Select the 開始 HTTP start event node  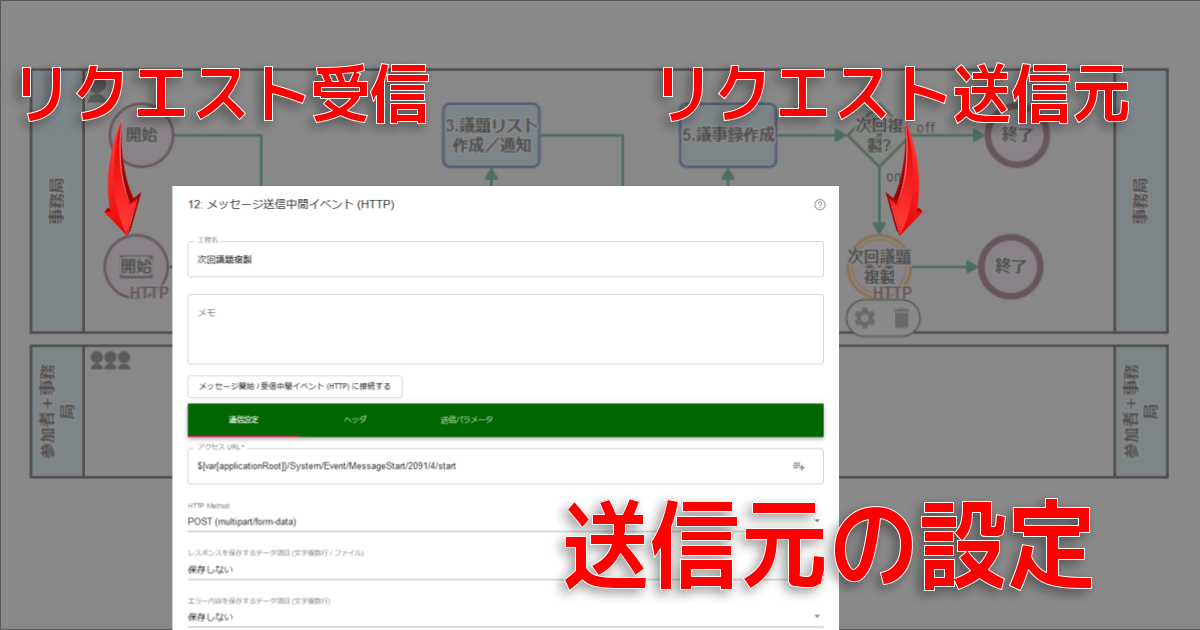point(135,267)
